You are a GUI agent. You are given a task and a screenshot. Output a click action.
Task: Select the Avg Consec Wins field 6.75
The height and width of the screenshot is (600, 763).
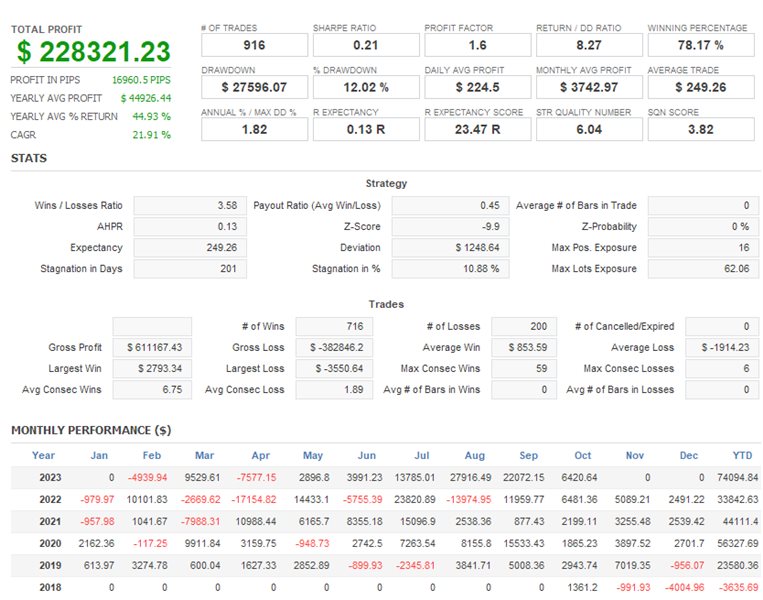(x=152, y=389)
